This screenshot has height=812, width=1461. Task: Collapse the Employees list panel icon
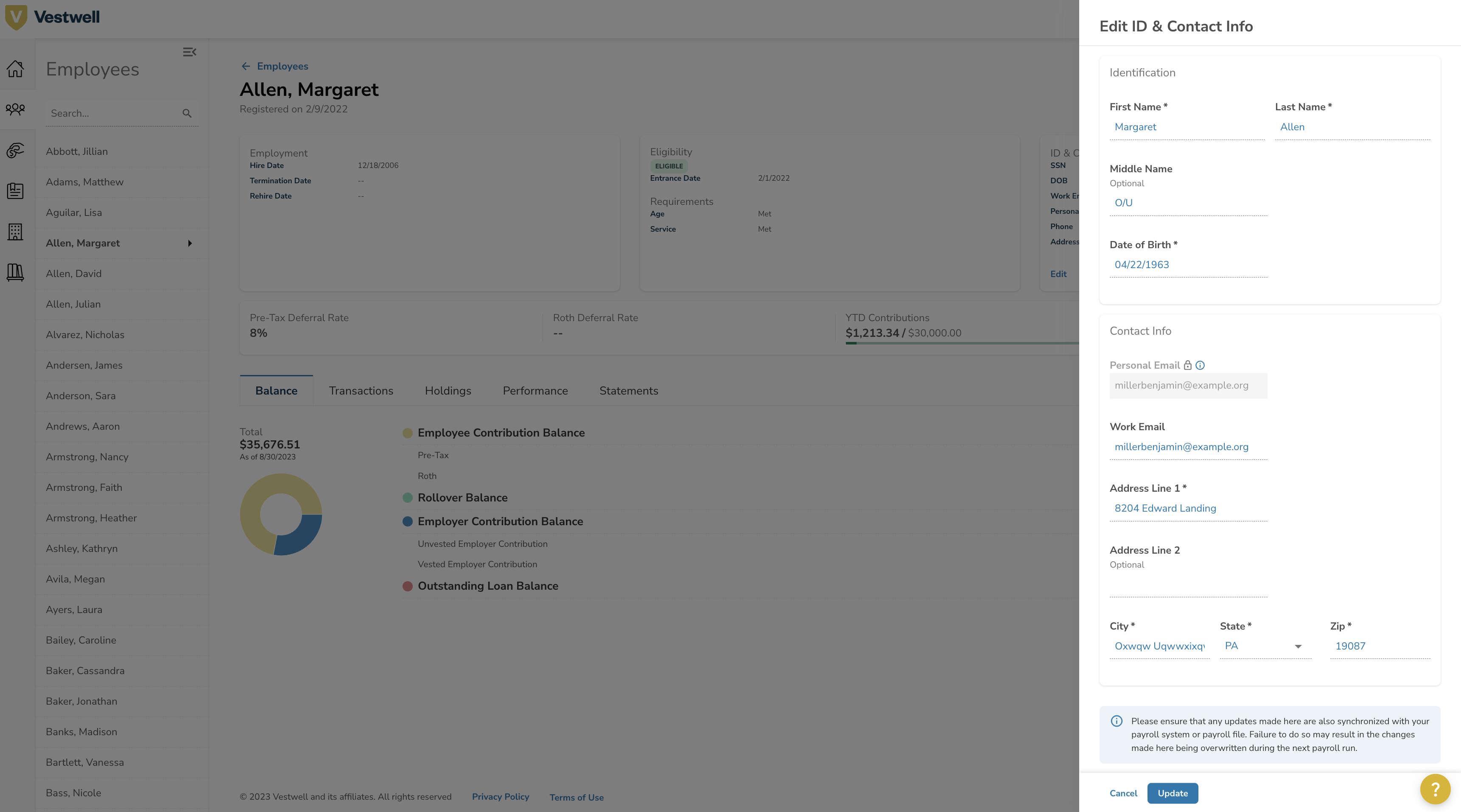tap(190, 52)
